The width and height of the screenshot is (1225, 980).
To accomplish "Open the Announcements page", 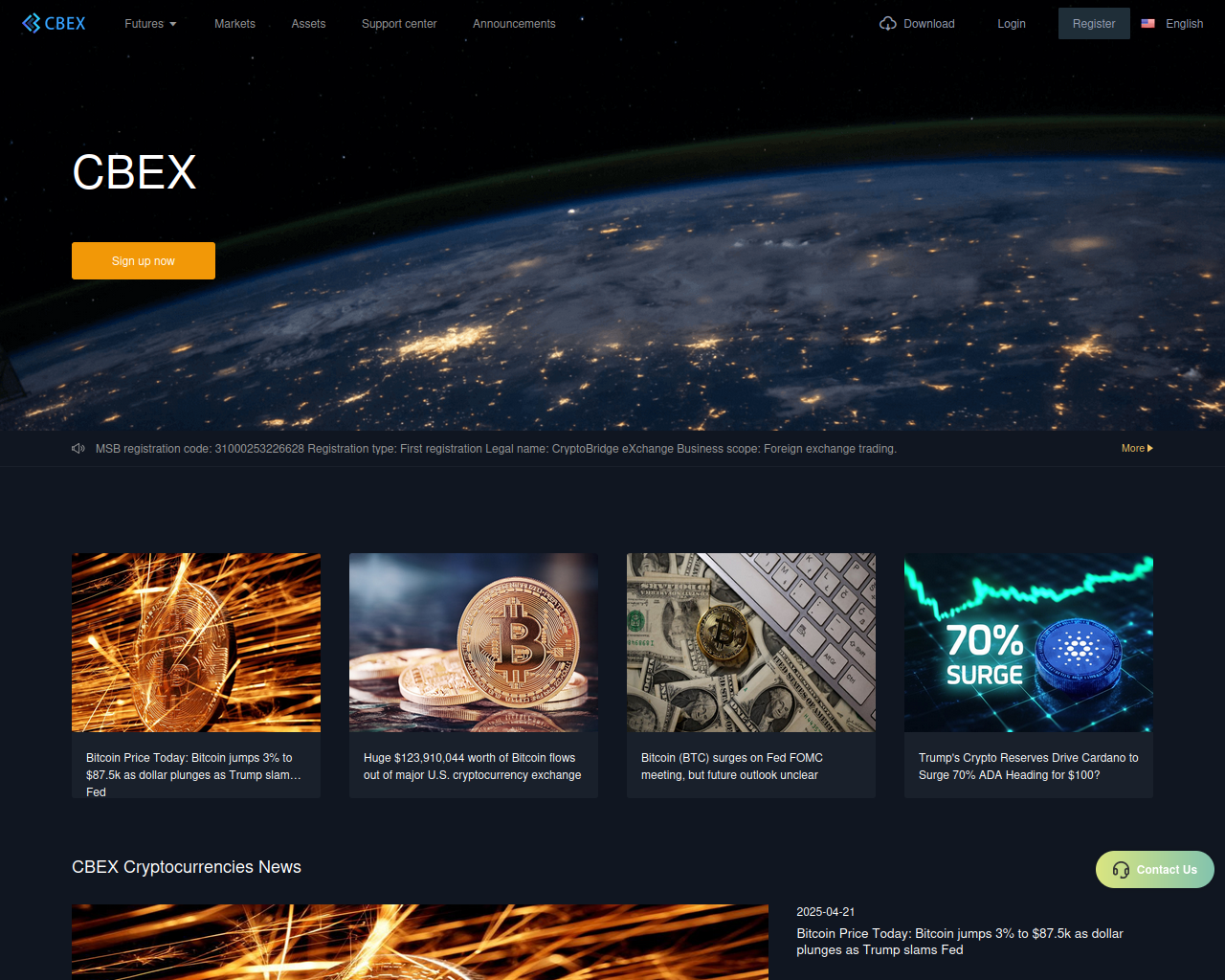I will (514, 23).
